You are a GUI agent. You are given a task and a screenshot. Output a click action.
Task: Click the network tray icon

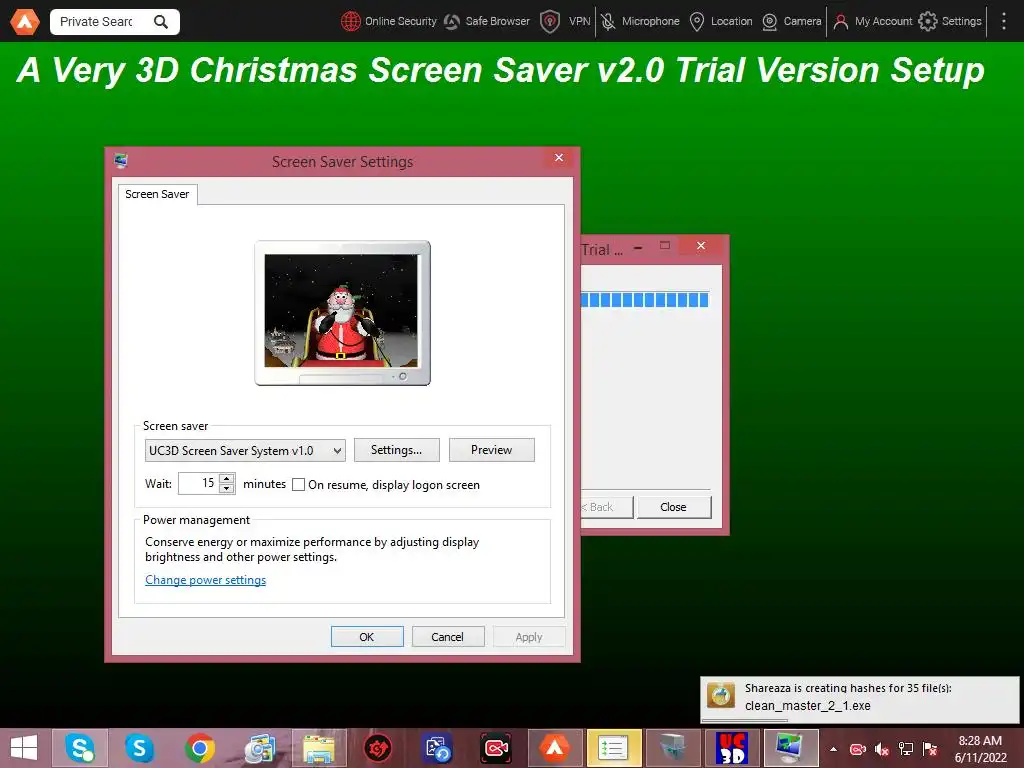906,749
